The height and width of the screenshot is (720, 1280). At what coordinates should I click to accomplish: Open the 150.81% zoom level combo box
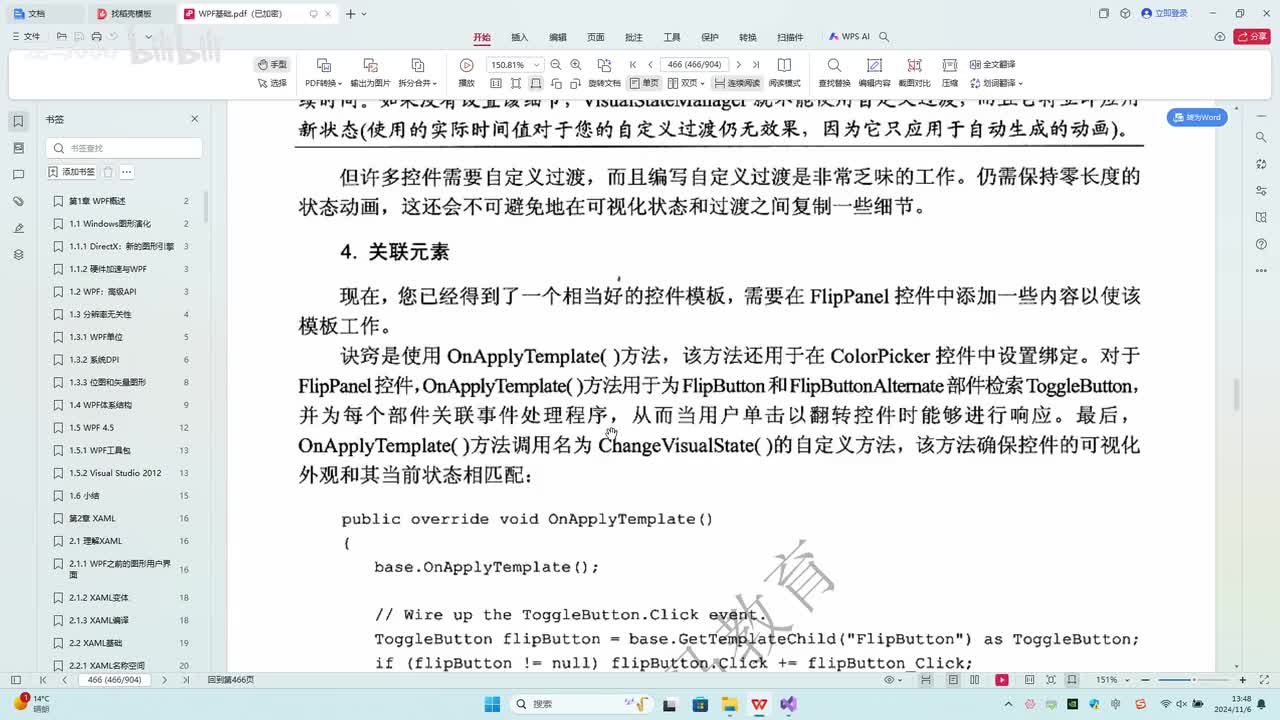coord(514,64)
